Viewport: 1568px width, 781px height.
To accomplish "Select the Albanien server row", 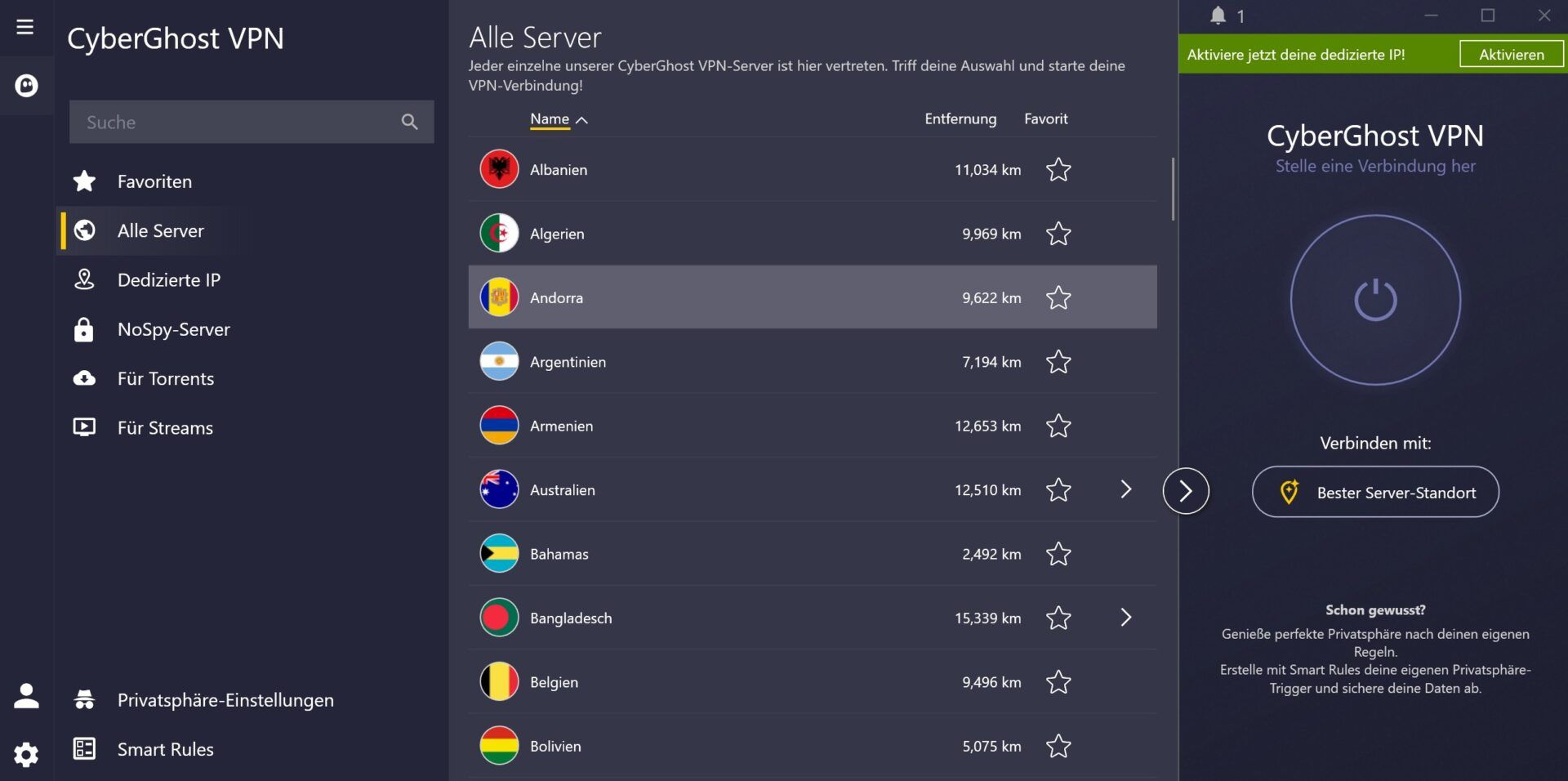I will pyautogui.click(x=813, y=169).
